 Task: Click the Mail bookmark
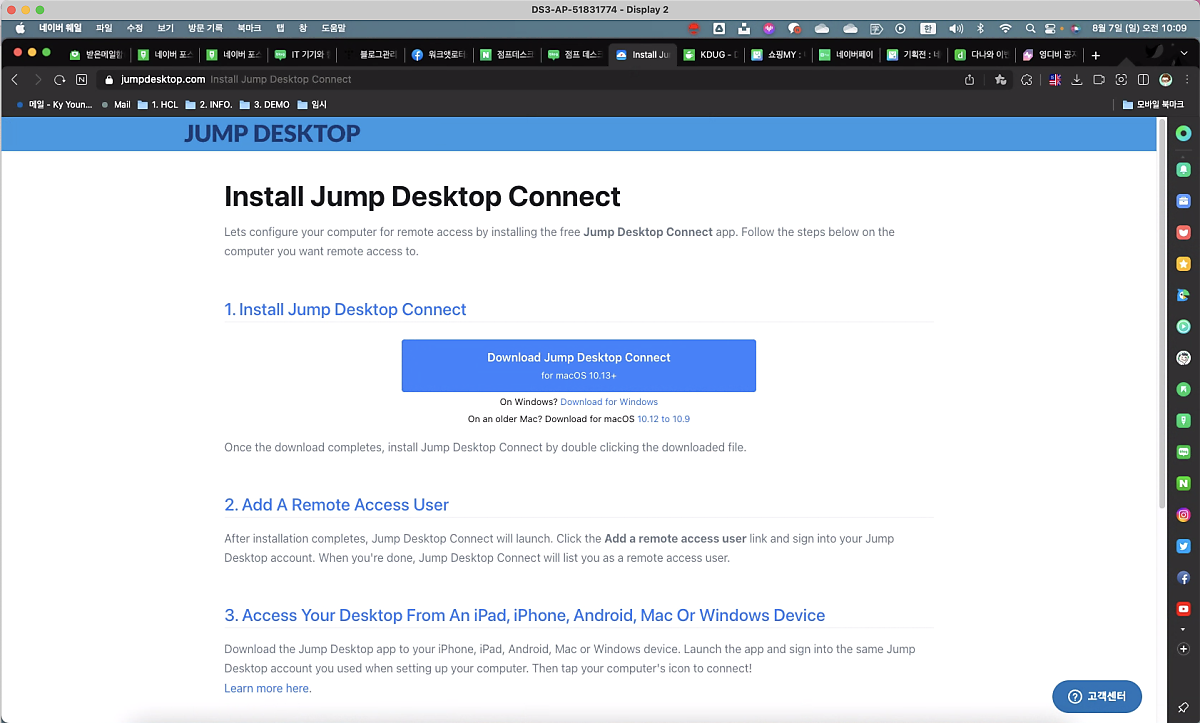coord(116,104)
